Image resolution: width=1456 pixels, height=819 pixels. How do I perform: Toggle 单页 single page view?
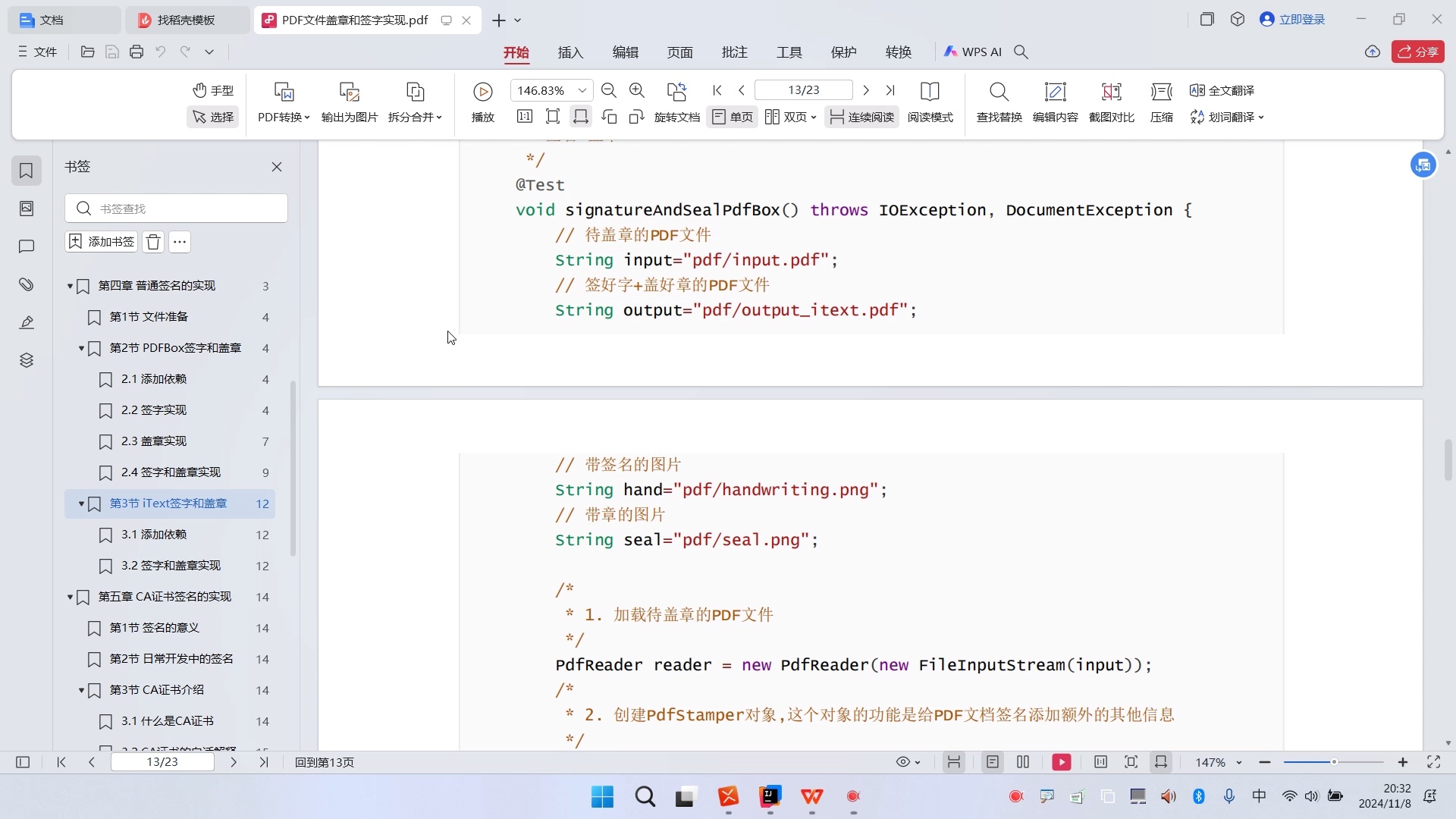pyautogui.click(x=732, y=117)
